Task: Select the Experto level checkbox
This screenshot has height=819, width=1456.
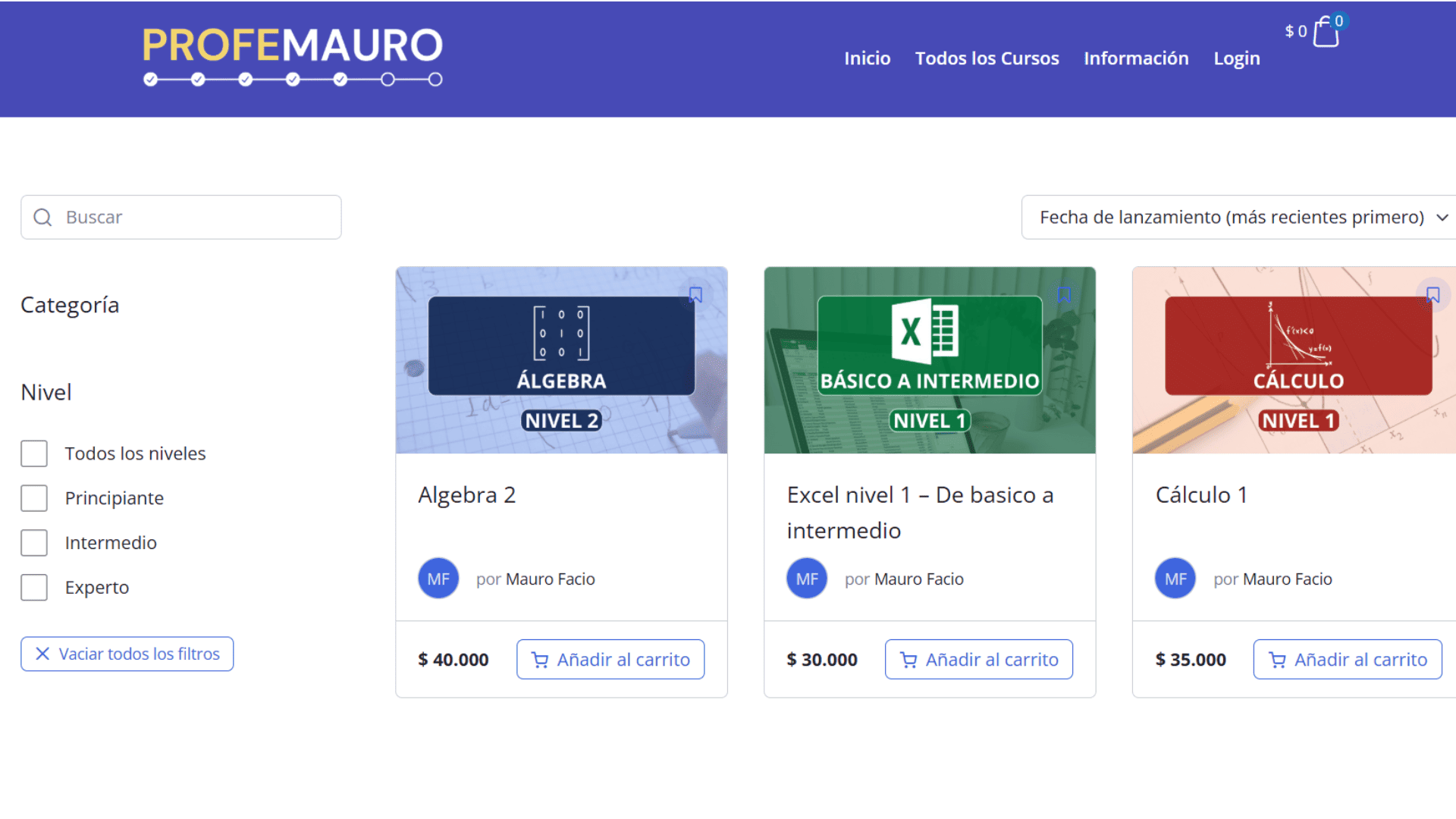Action: [x=34, y=588]
